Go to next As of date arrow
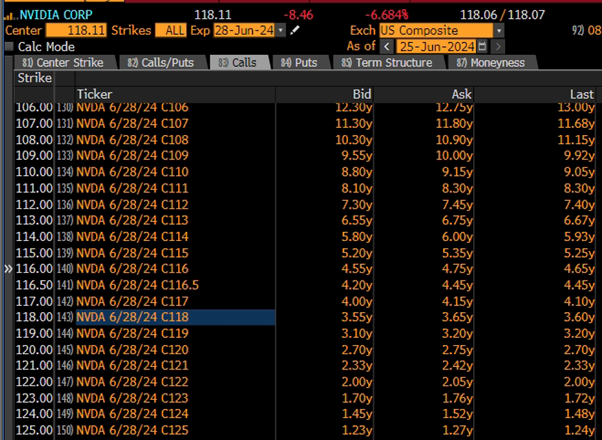This screenshot has height=440, width=602. coord(498,47)
